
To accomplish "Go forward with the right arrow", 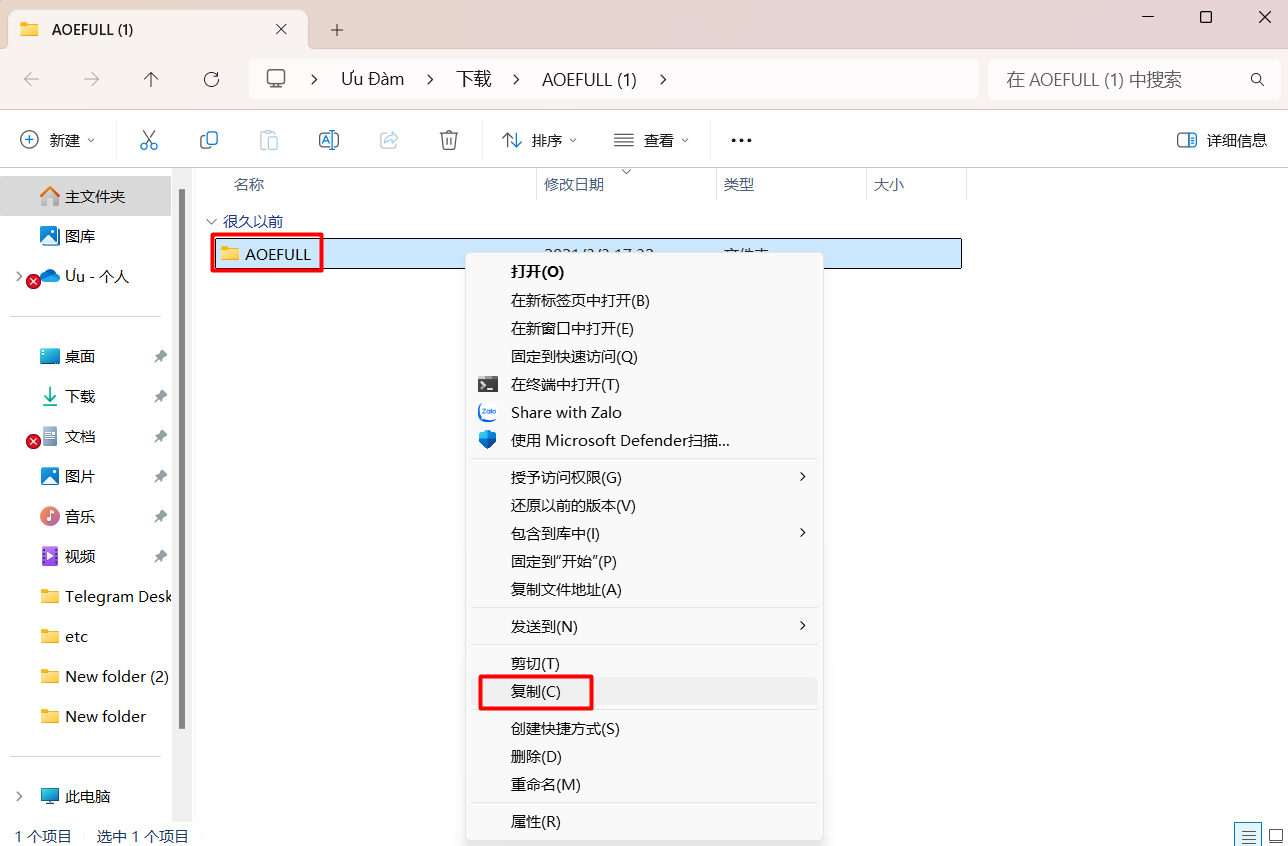I will 91,79.
